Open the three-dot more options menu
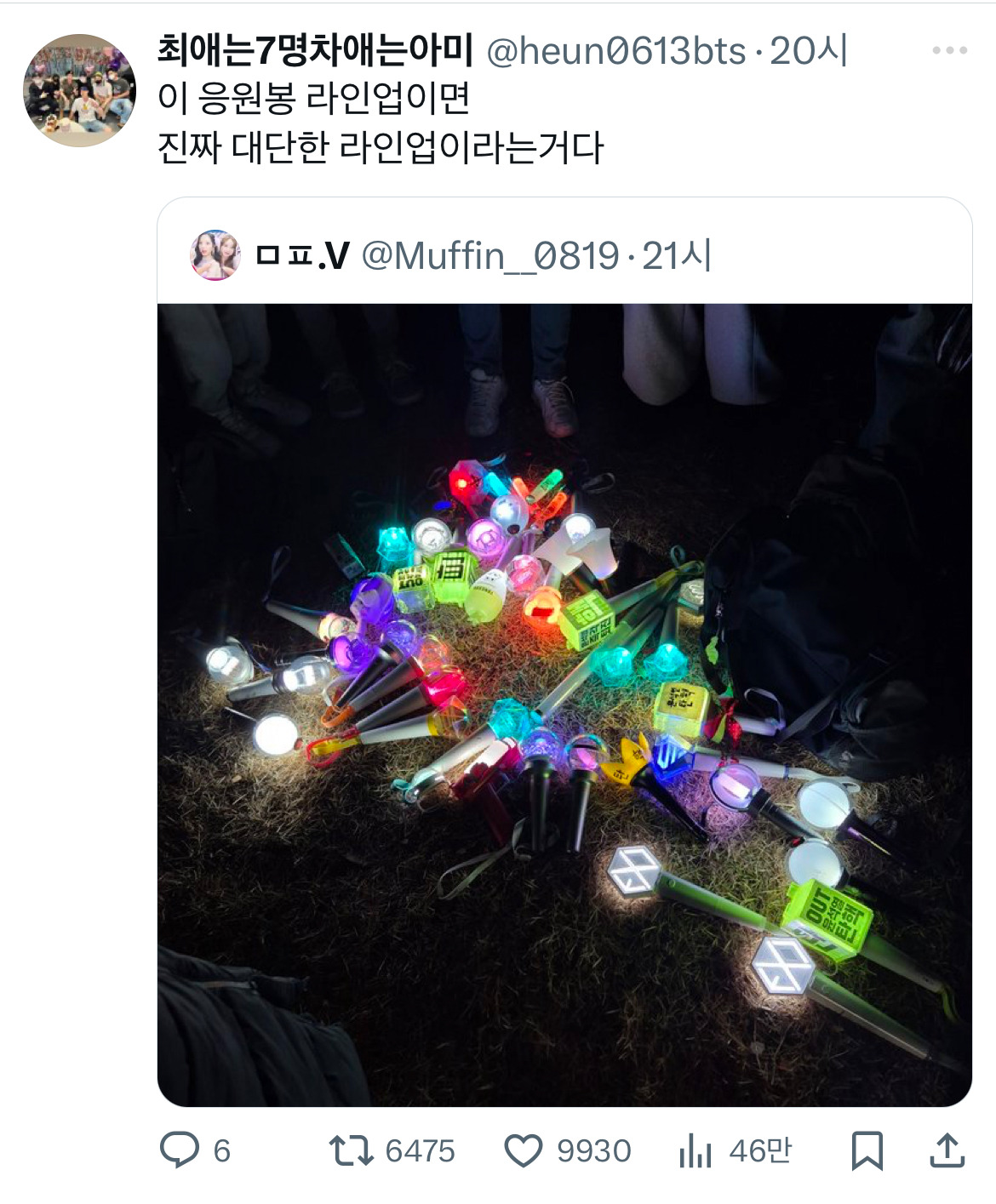Image resolution: width=996 pixels, height=1204 pixels. point(950,51)
